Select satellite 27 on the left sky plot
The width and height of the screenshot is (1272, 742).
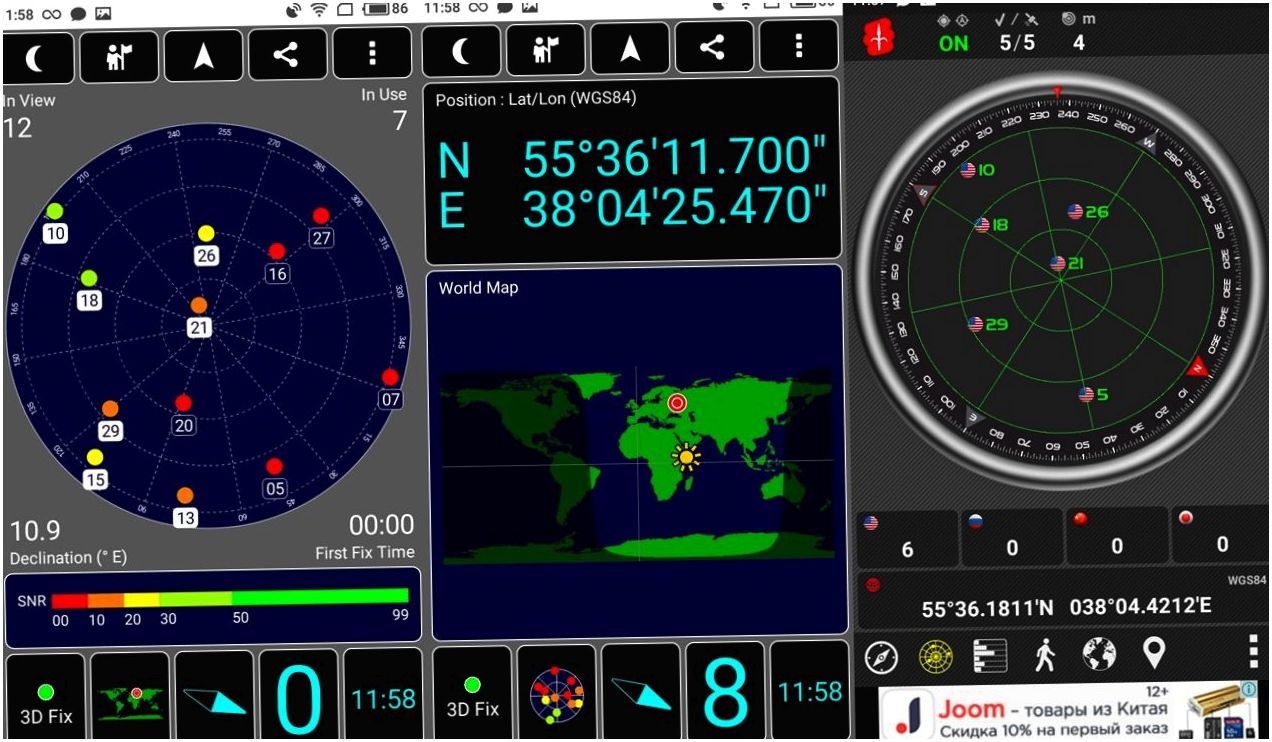321,226
